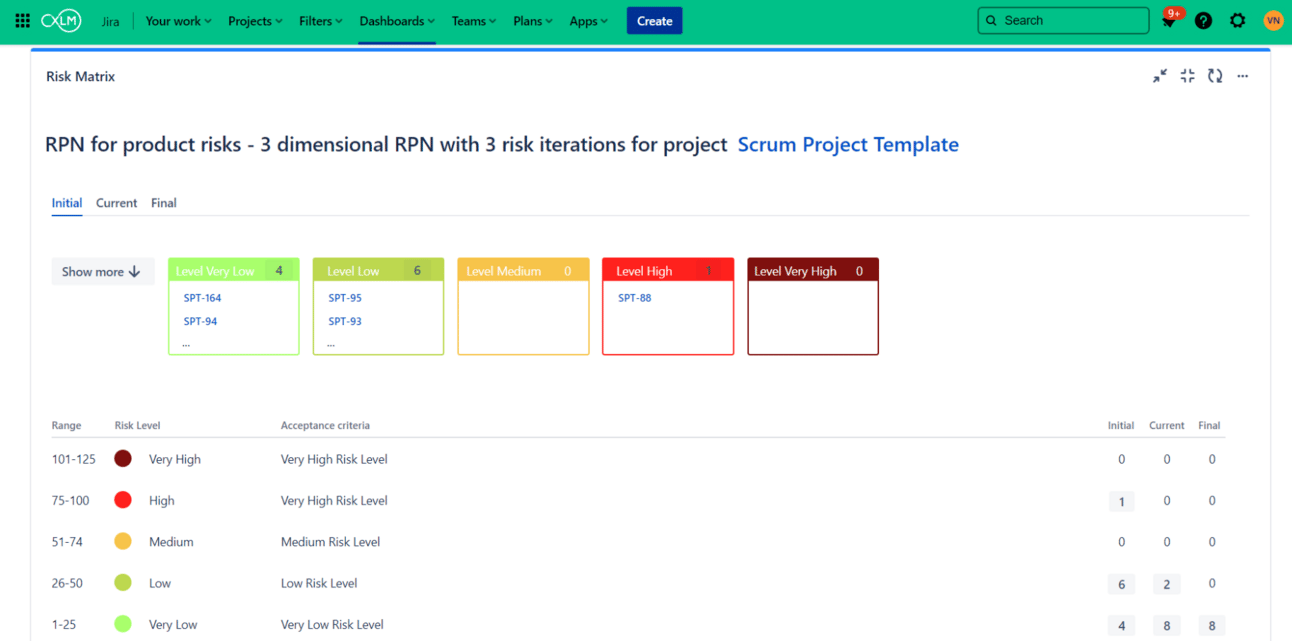Click the Create button
The width and height of the screenshot is (1292, 641).
tap(654, 21)
